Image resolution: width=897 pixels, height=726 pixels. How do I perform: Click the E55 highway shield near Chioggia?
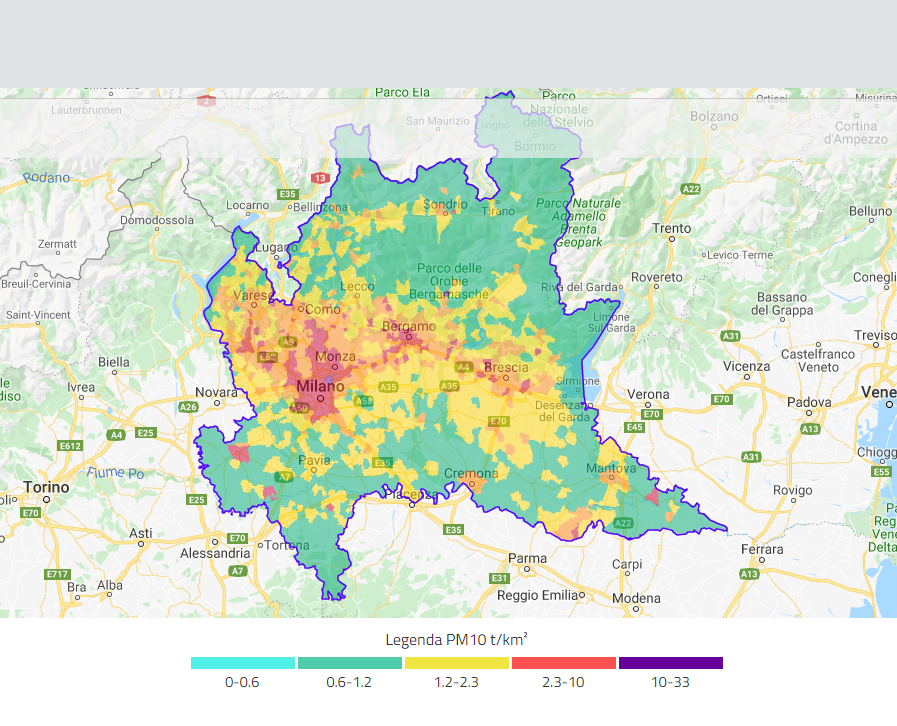(881, 472)
